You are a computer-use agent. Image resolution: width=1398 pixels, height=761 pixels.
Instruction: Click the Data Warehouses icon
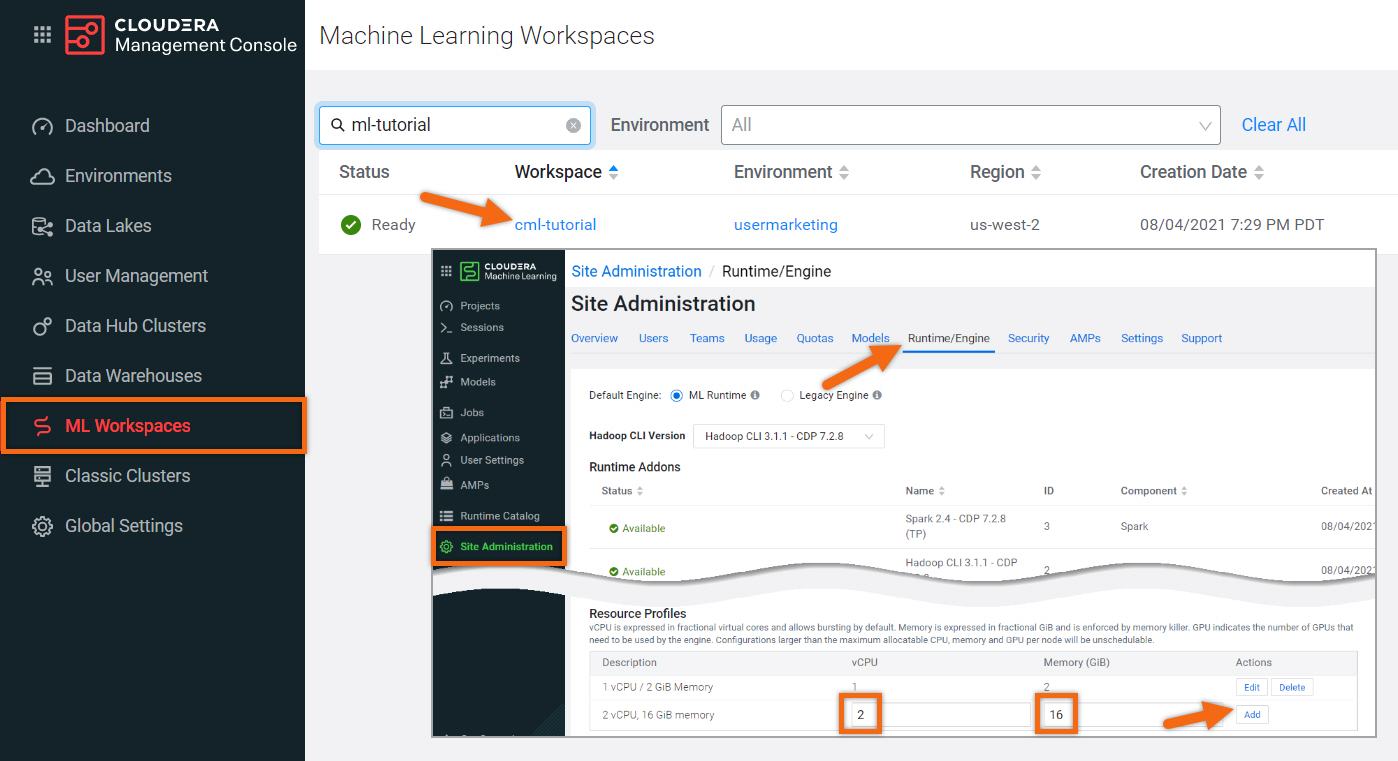click(x=42, y=376)
